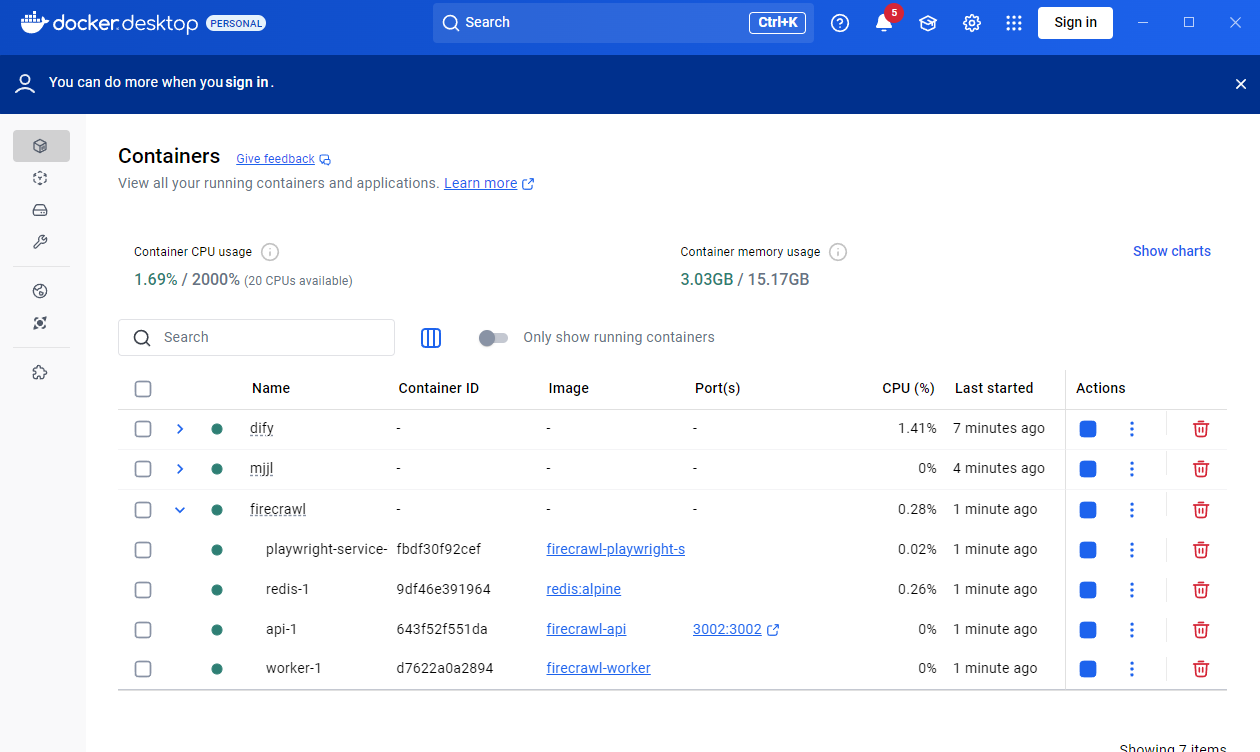Screen dimensions: 1260x752
Task: Stop the dify container stack
Action: pyautogui.click(x=1088, y=429)
